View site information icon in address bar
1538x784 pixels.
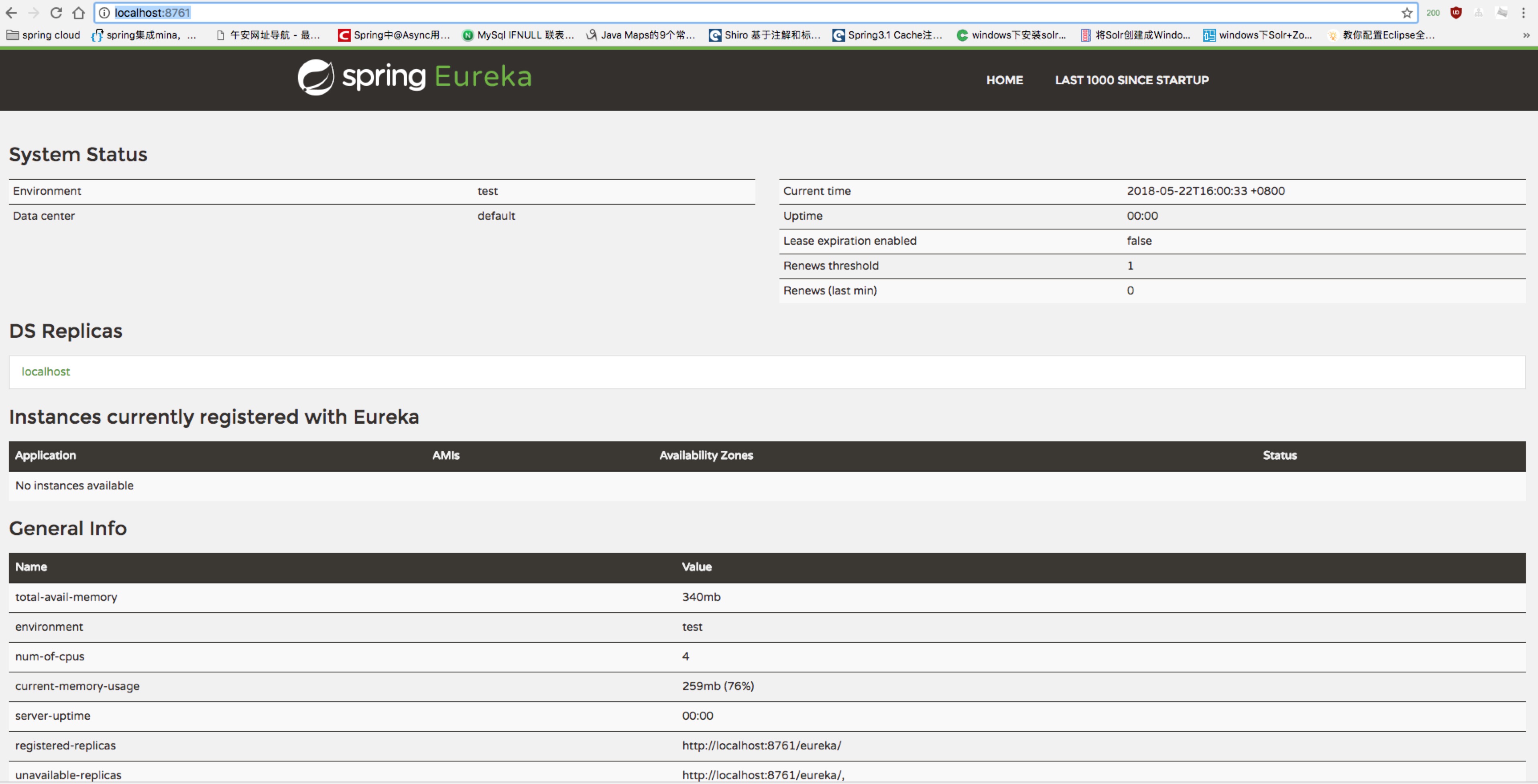tap(104, 12)
